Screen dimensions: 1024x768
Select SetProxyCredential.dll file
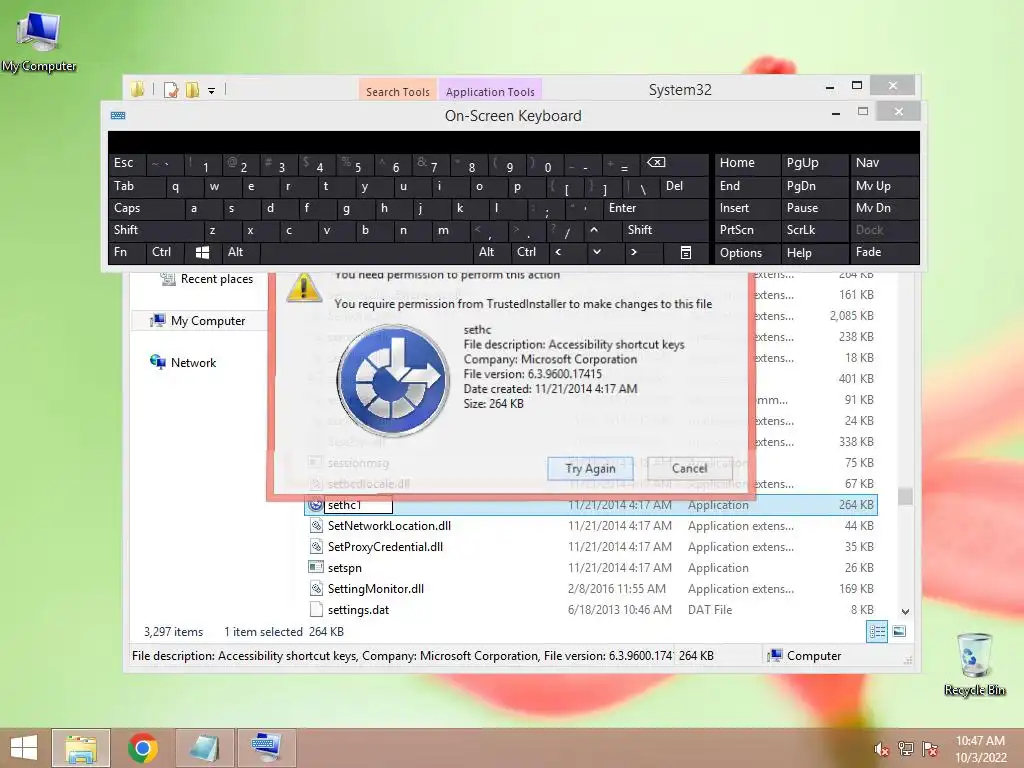tap(591, 547)
